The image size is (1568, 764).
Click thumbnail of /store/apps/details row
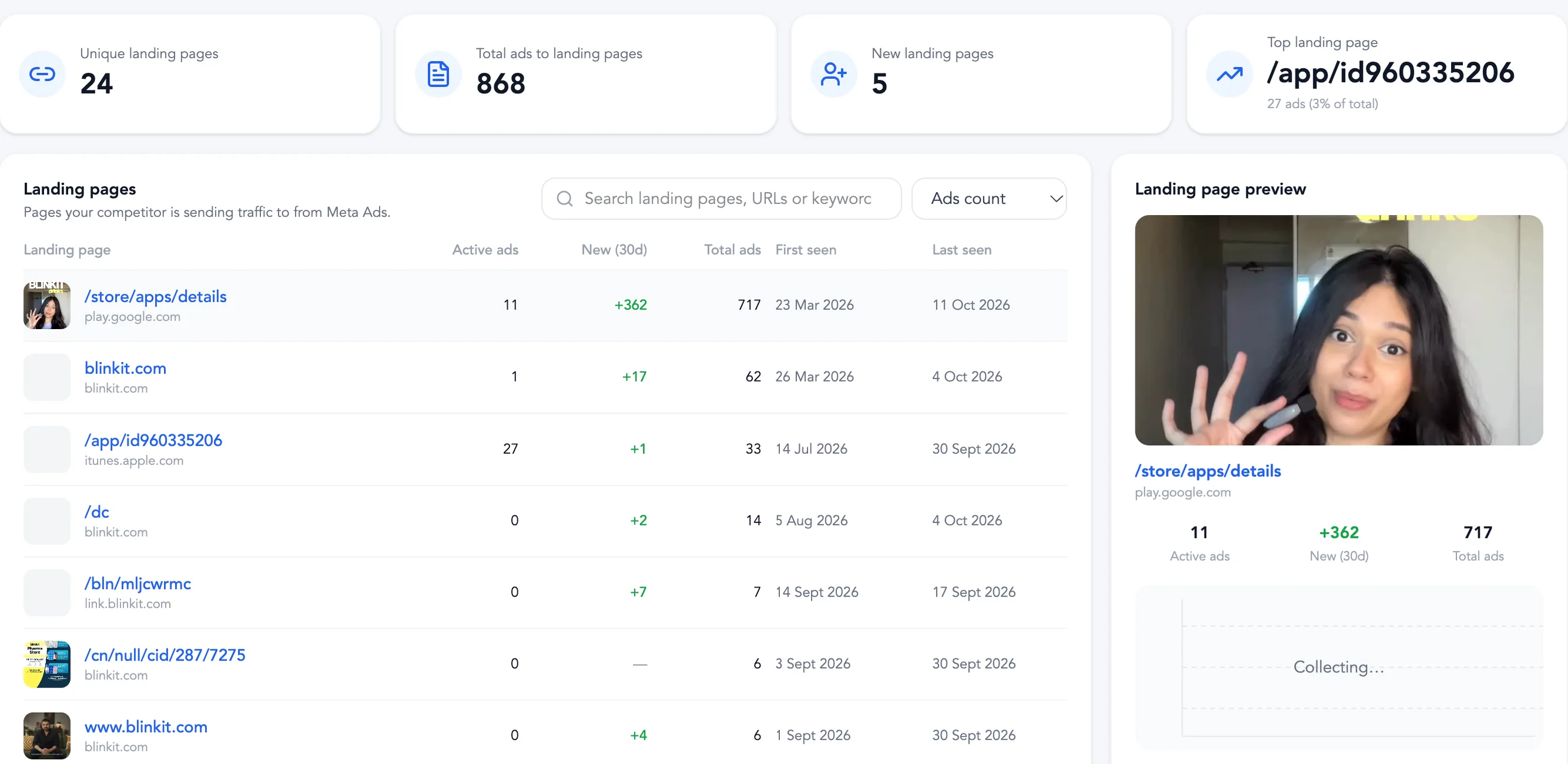[x=47, y=306]
